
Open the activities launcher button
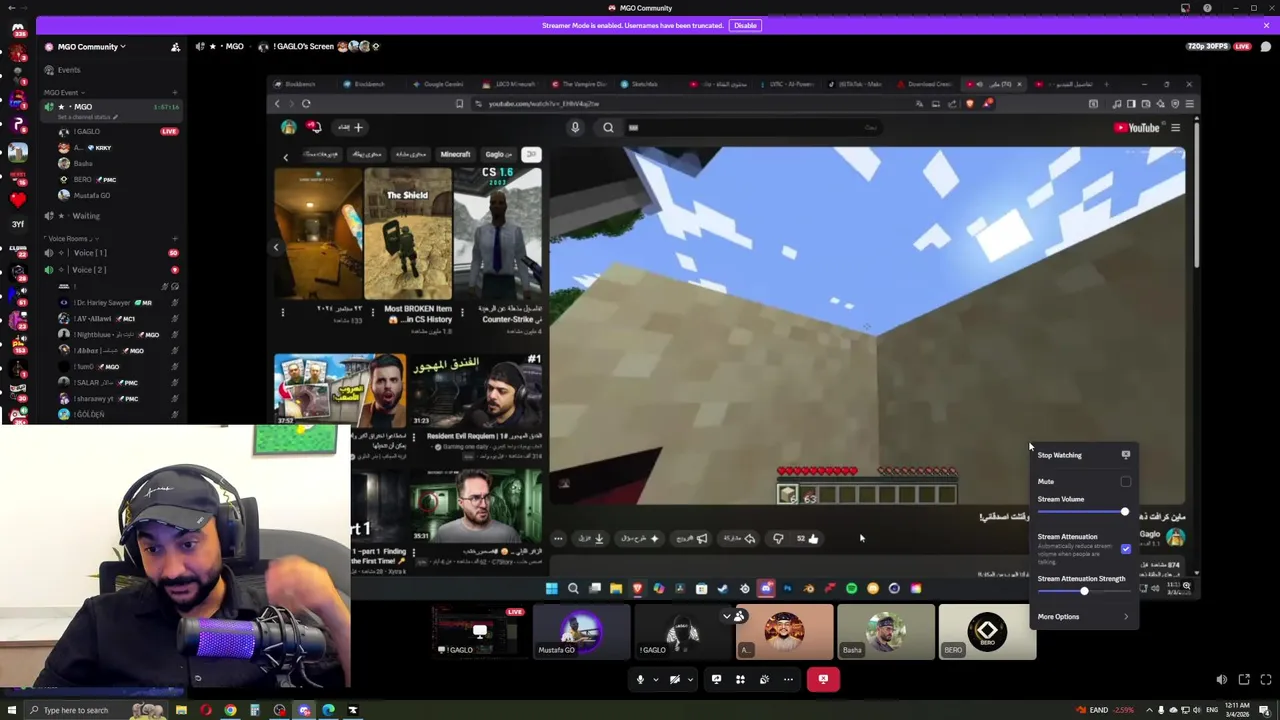pyautogui.click(x=740, y=680)
